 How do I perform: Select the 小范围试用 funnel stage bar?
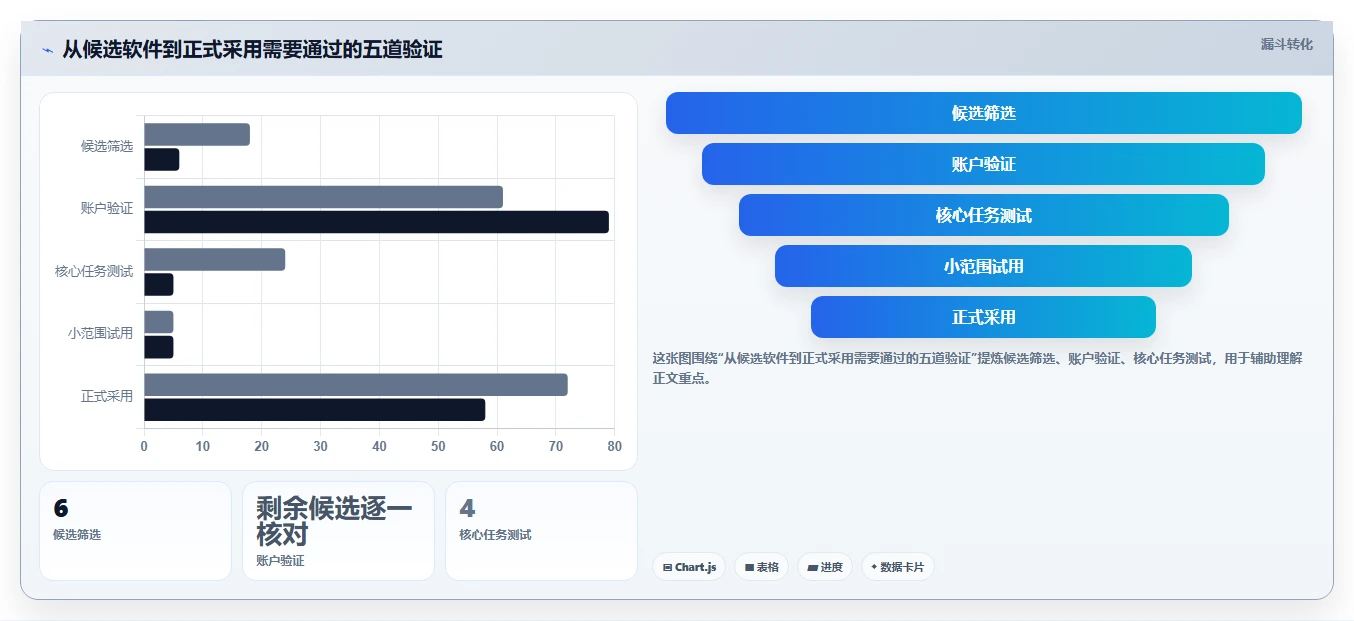984,266
